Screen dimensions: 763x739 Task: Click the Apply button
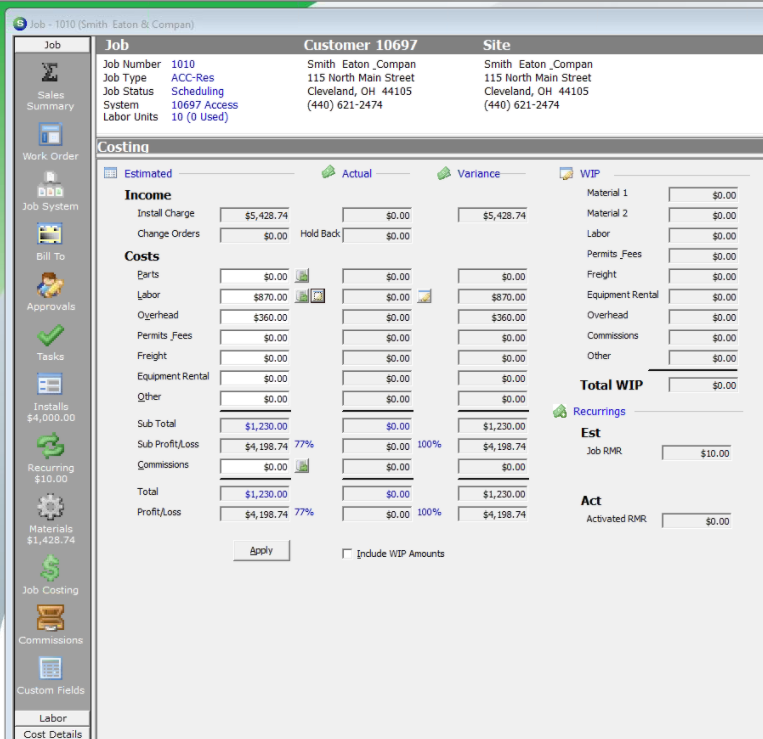(x=261, y=550)
